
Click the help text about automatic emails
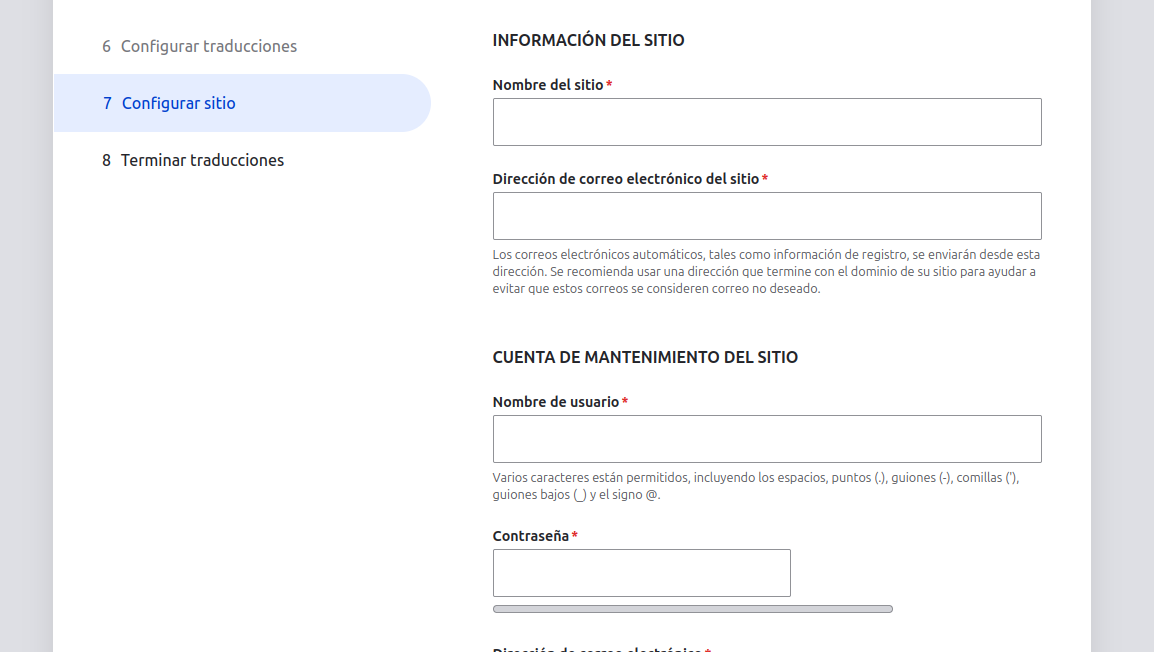766,272
